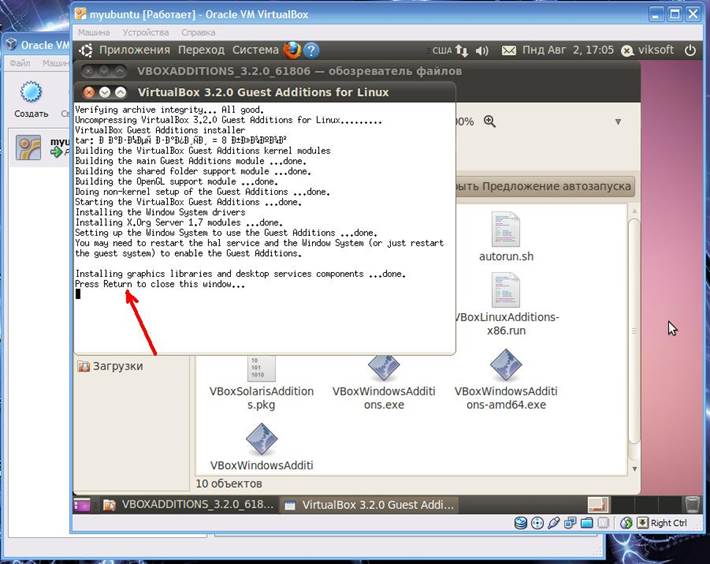Viewport: 710px width, 564px height.
Task: Select VBoxWindowsAdditions-amd64.exe file icon
Action: tap(506, 365)
